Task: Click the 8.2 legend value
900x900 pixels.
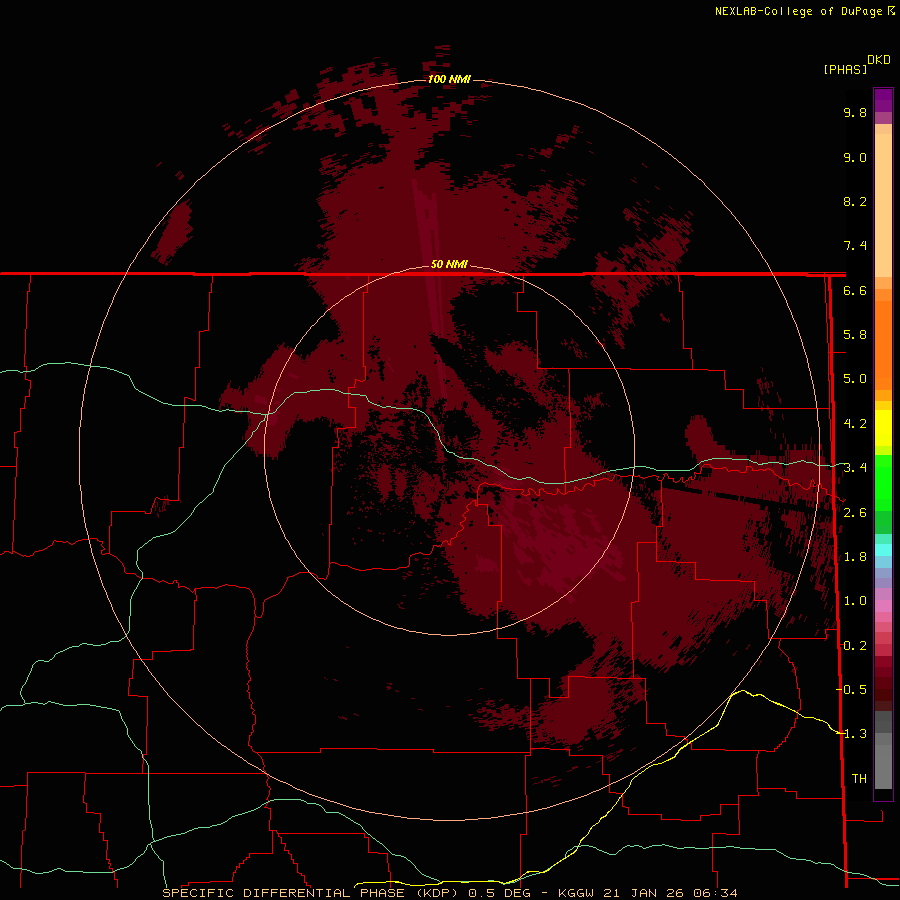Action: point(855,201)
